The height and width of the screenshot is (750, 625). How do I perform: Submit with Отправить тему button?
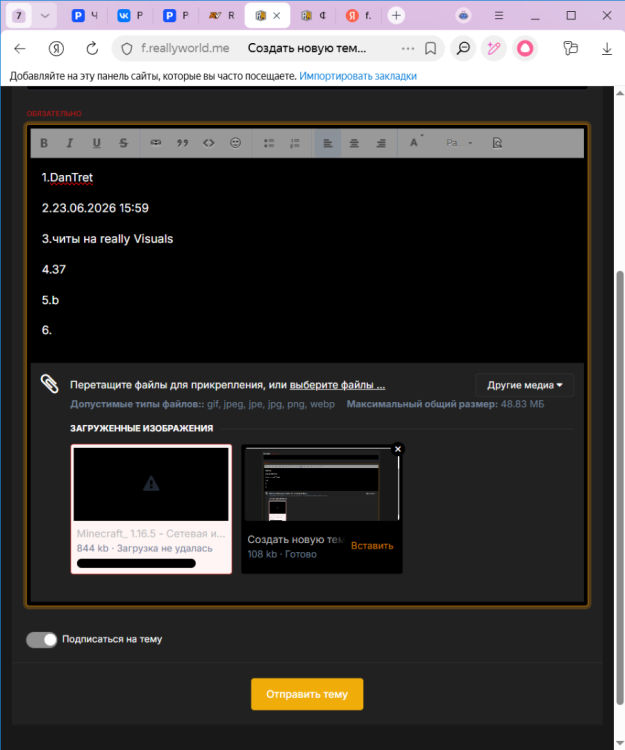click(307, 694)
